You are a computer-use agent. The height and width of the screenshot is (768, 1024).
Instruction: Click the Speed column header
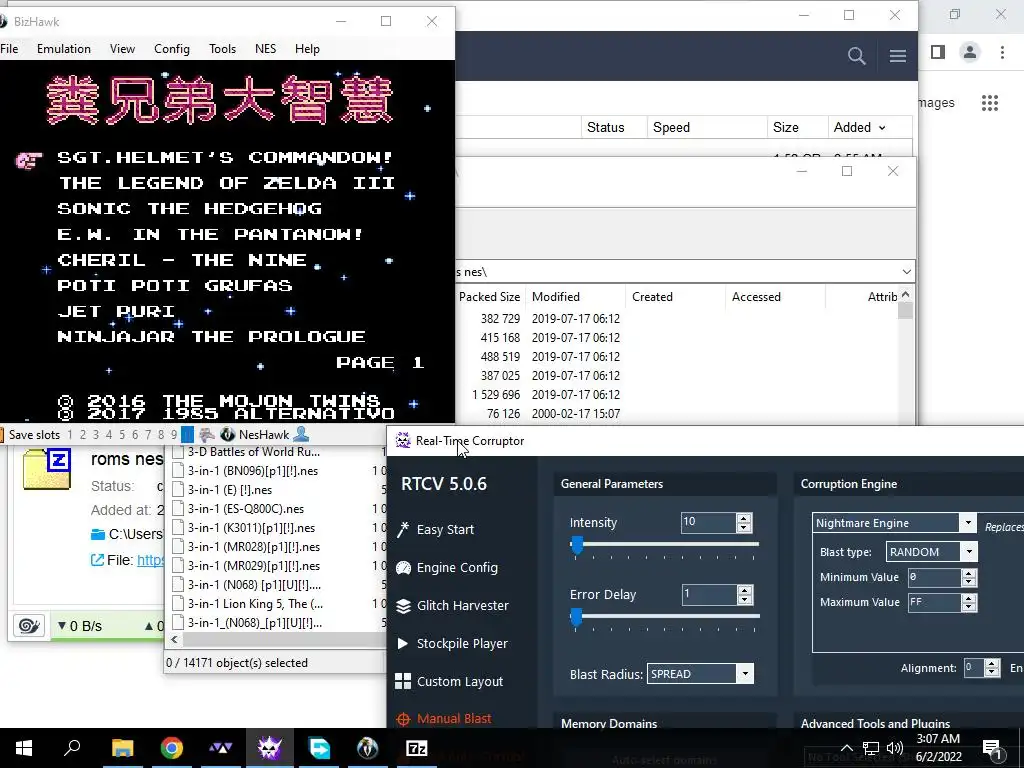[671, 127]
